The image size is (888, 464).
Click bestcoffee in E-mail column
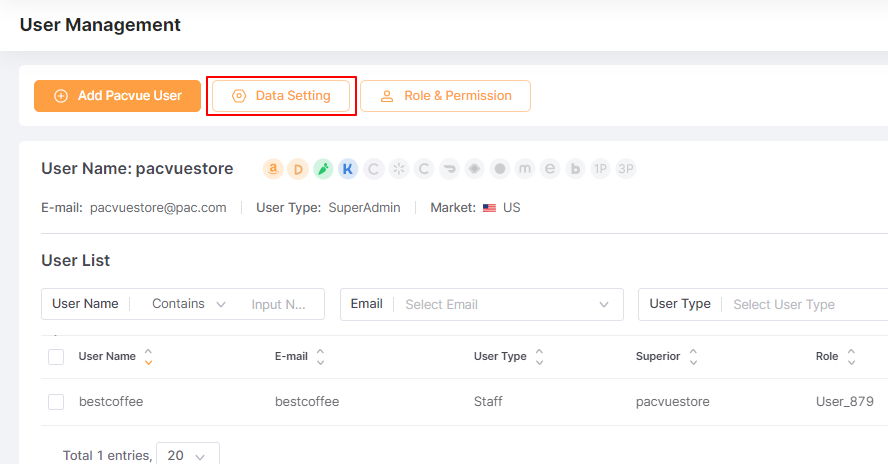(307, 402)
